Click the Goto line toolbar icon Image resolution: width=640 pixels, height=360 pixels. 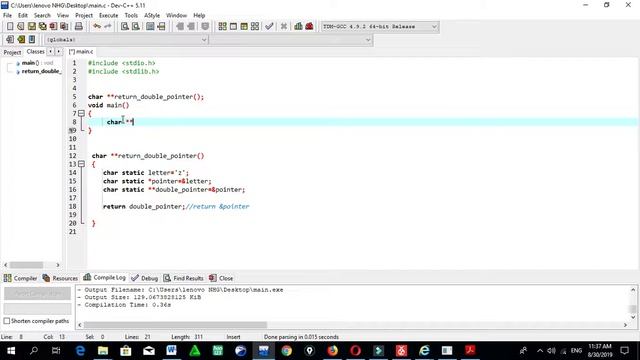(x=161, y=27)
